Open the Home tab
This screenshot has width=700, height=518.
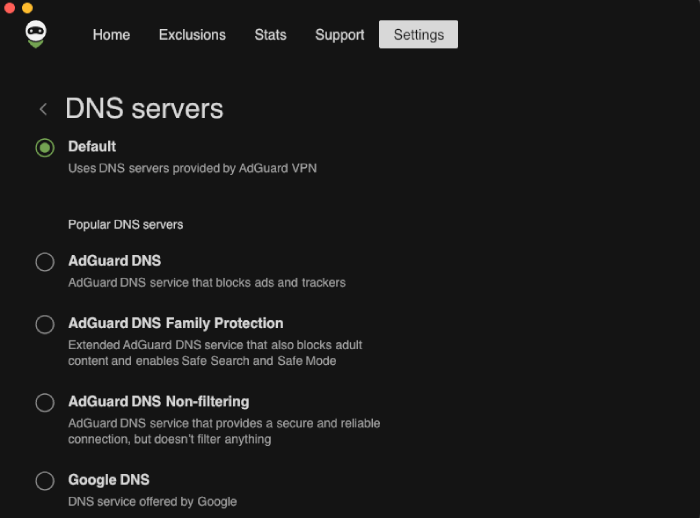[x=111, y=35]
